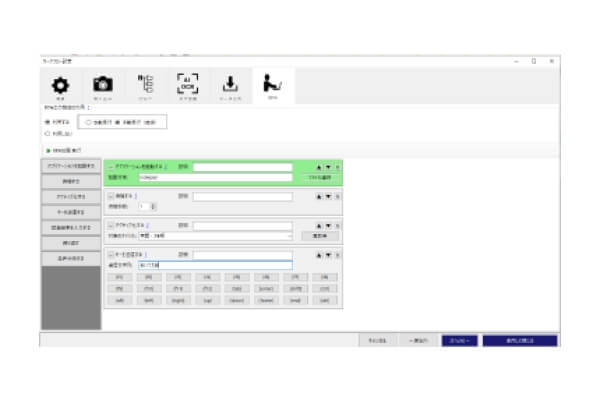Select the '利用しない' radio button
Image resolution: width=600 pixels, height=400 pixels.
click(x=48, y=132)
